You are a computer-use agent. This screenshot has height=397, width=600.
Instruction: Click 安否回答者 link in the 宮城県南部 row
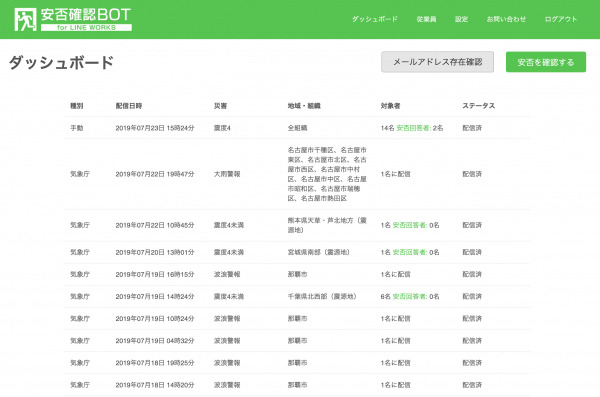[x=410, y=252]
